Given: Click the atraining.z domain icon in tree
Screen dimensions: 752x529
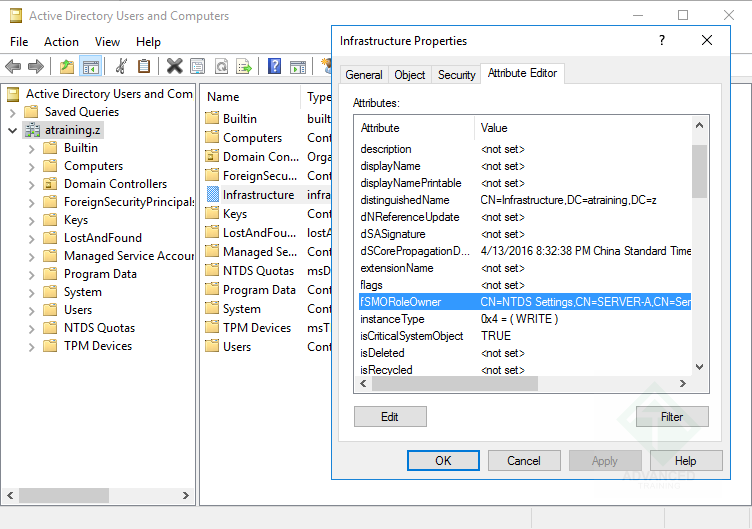Looking at the screenshot, I should [33, 130].
